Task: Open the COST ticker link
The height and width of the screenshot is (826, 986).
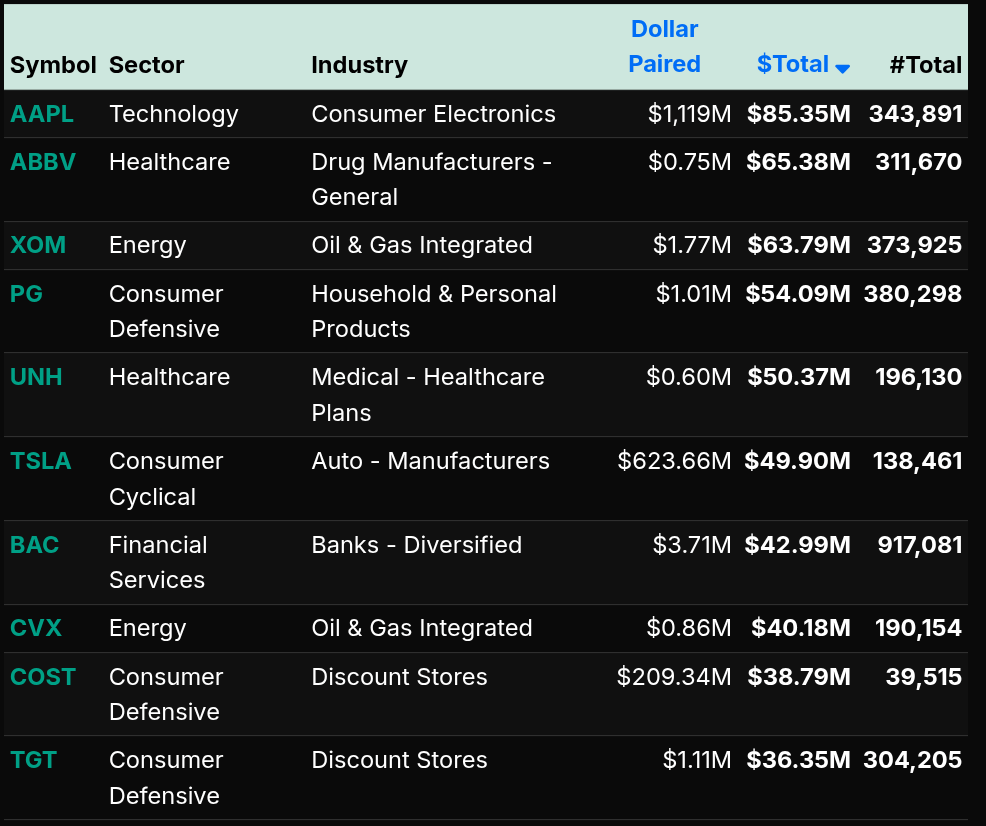Action: click(x=43, y=677)
